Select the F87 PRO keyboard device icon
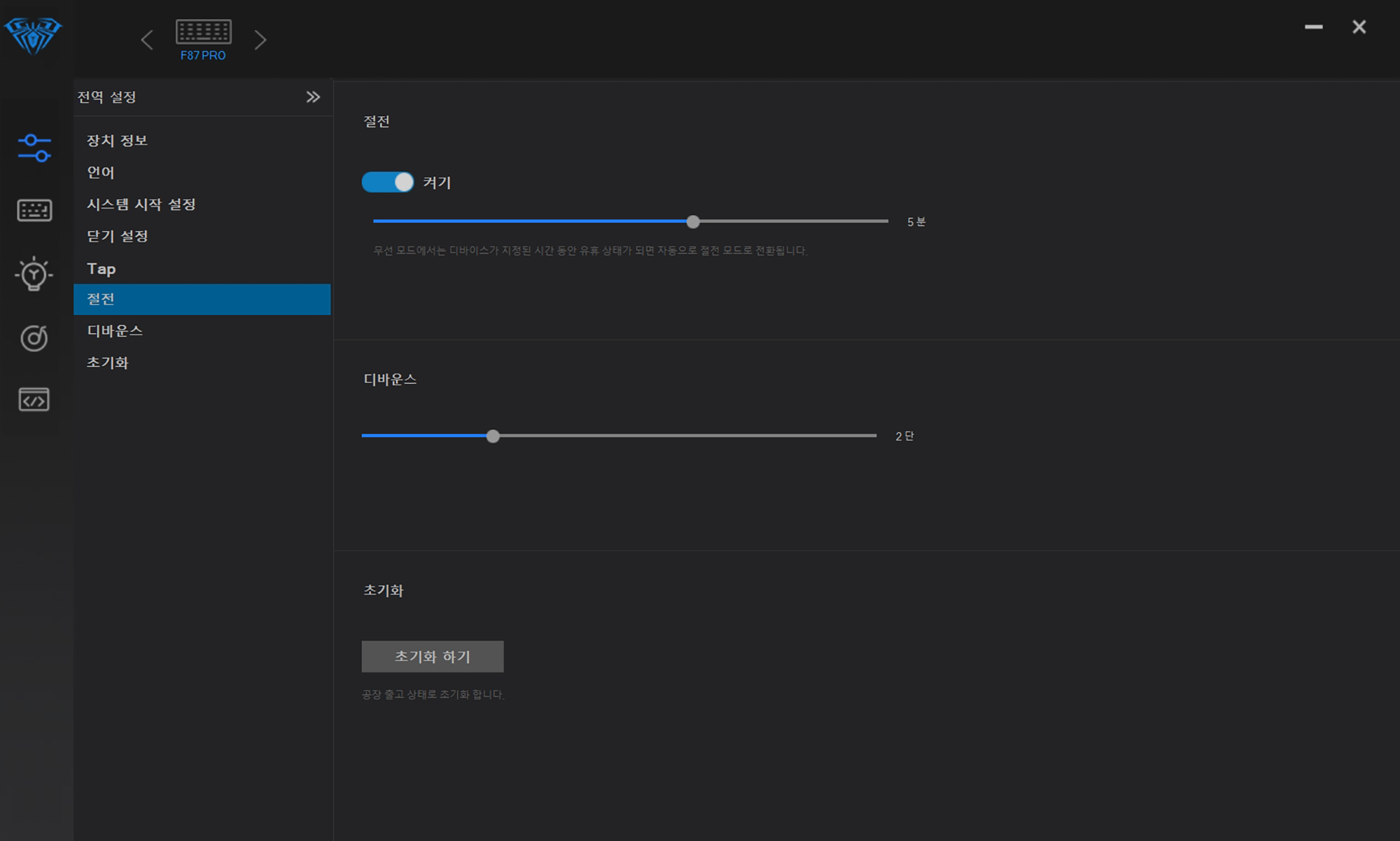This screenshot has width=1400, height=841. 203,32
